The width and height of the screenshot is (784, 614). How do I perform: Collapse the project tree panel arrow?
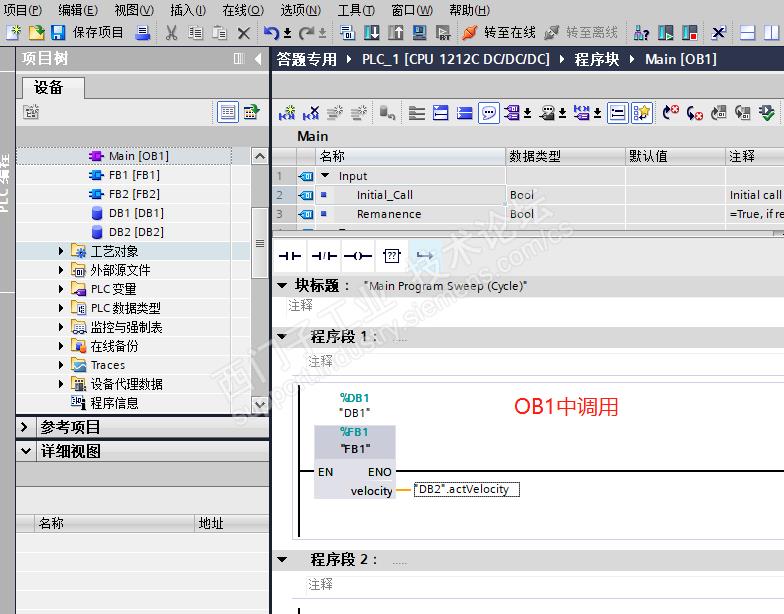258,59
